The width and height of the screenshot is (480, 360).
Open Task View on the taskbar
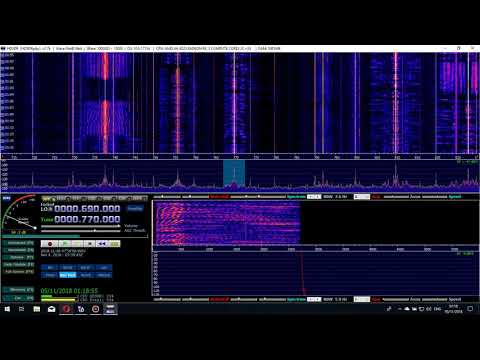(x=22, y=309)
